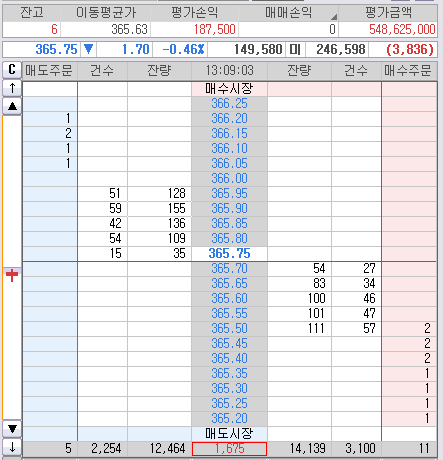The image size is (443, 460).
Task: Click the -0.46% change rate
Action: (x=183, y=49)
